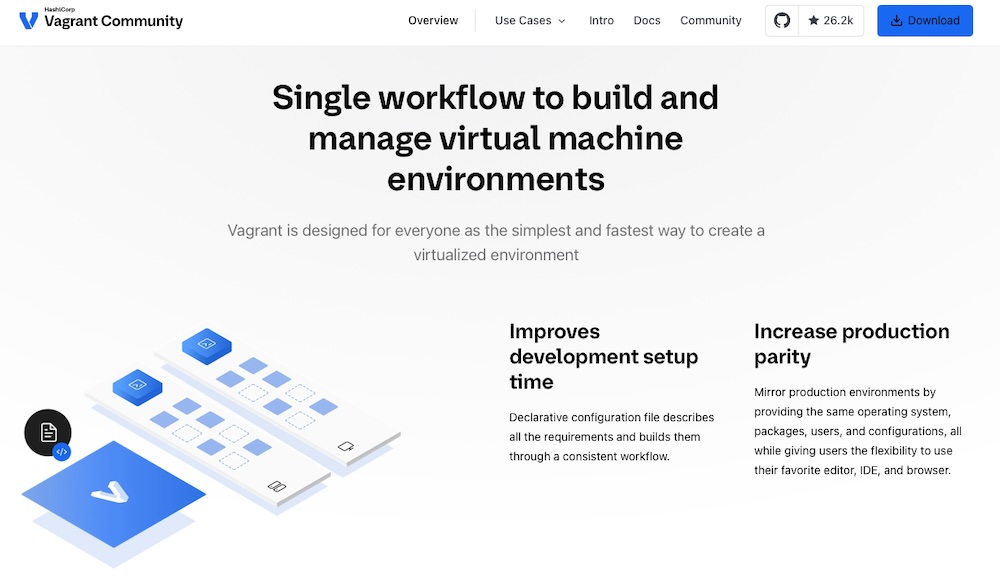Open the Docs menu item
Screen dimensions: 1000x580
(646, 20)
